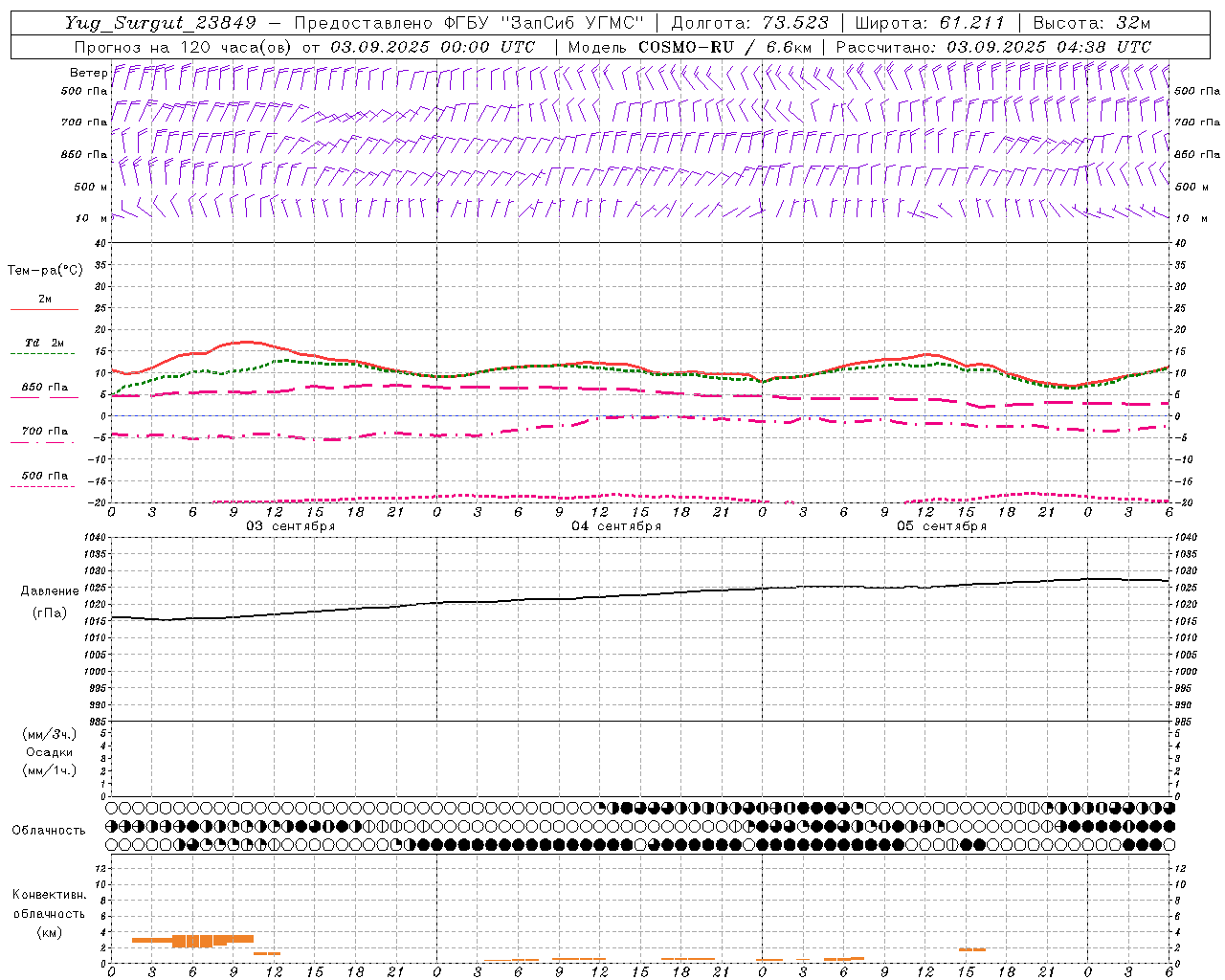Click the black pressure curve
The width and height of the screenshot is (1225, 980).
click(641, 595)
